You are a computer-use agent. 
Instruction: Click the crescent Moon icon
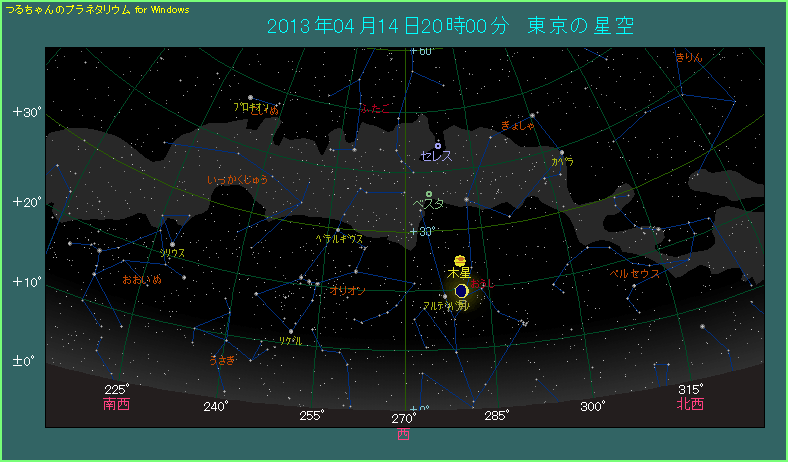[x=461, y=290]
